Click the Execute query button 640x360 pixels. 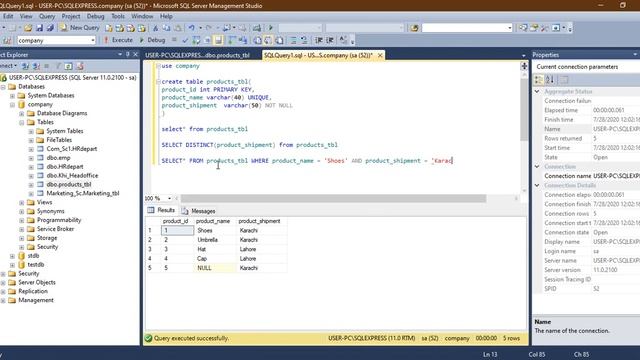click(x=118, y=40)
